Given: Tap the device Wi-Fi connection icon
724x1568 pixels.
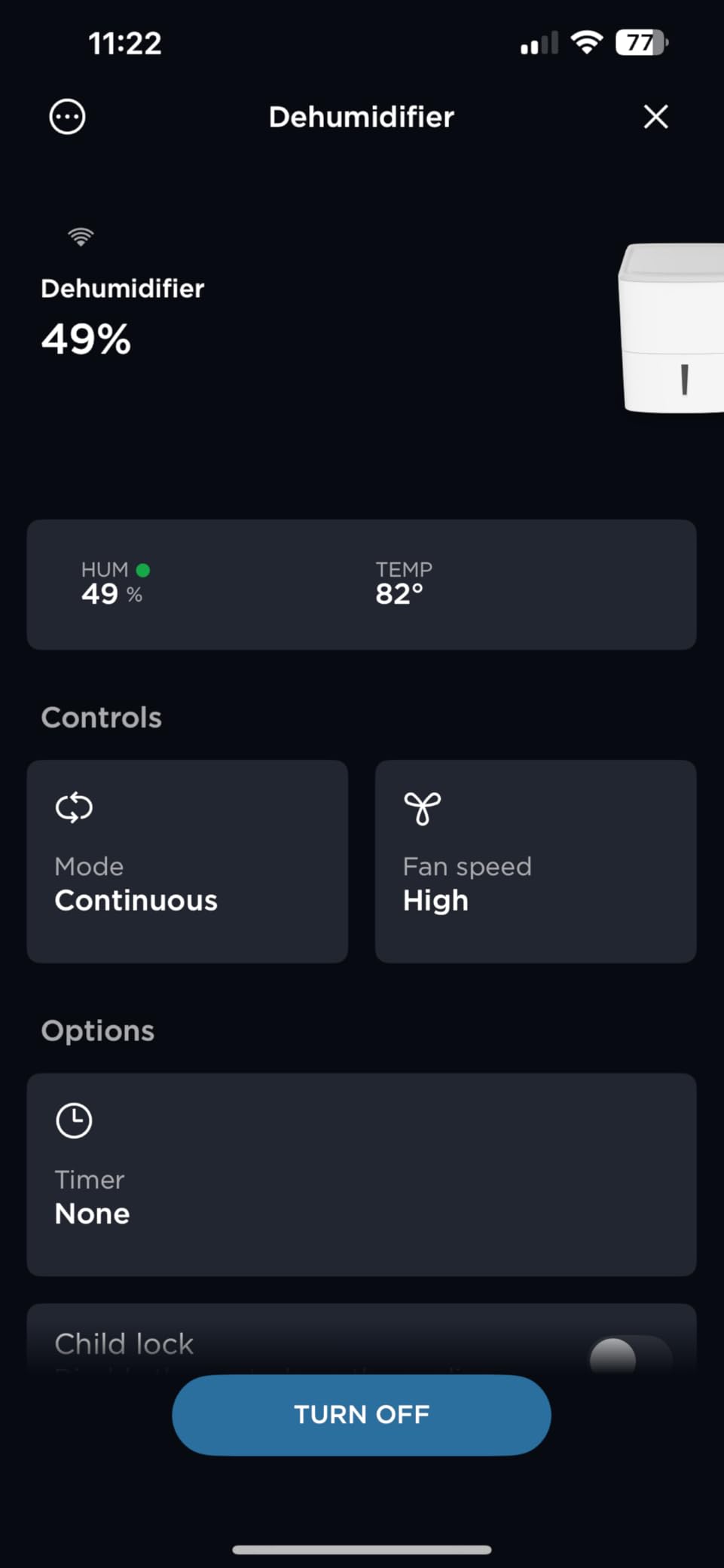Looking at the screenshot, I should click(x=81, y=237).
